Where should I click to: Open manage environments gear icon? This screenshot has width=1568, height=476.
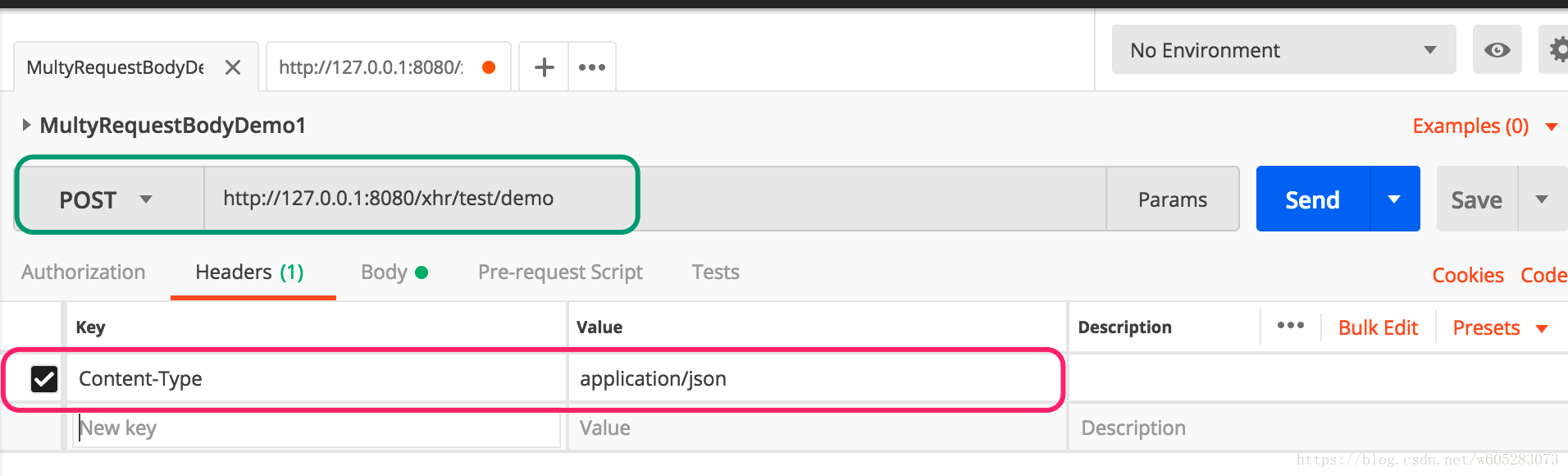(1555, 50)
